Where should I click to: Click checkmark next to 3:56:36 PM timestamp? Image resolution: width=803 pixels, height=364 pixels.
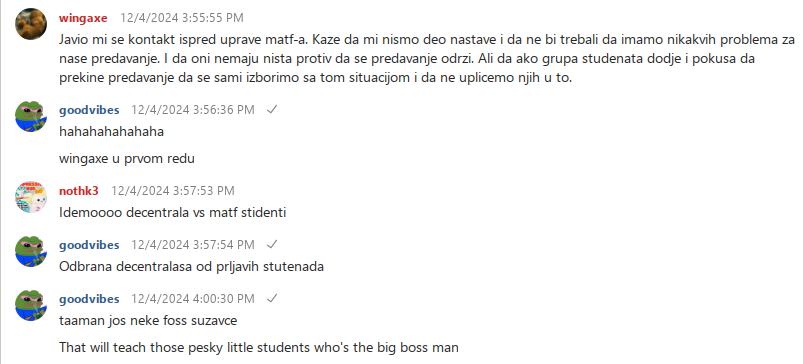point(272,110)
